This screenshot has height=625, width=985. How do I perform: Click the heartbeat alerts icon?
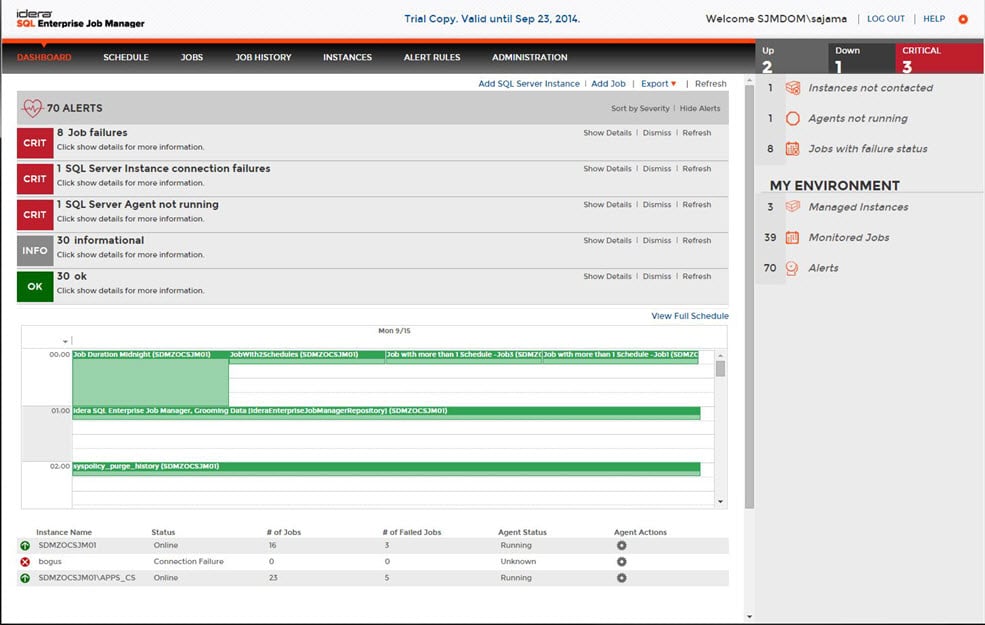point(32,108)
